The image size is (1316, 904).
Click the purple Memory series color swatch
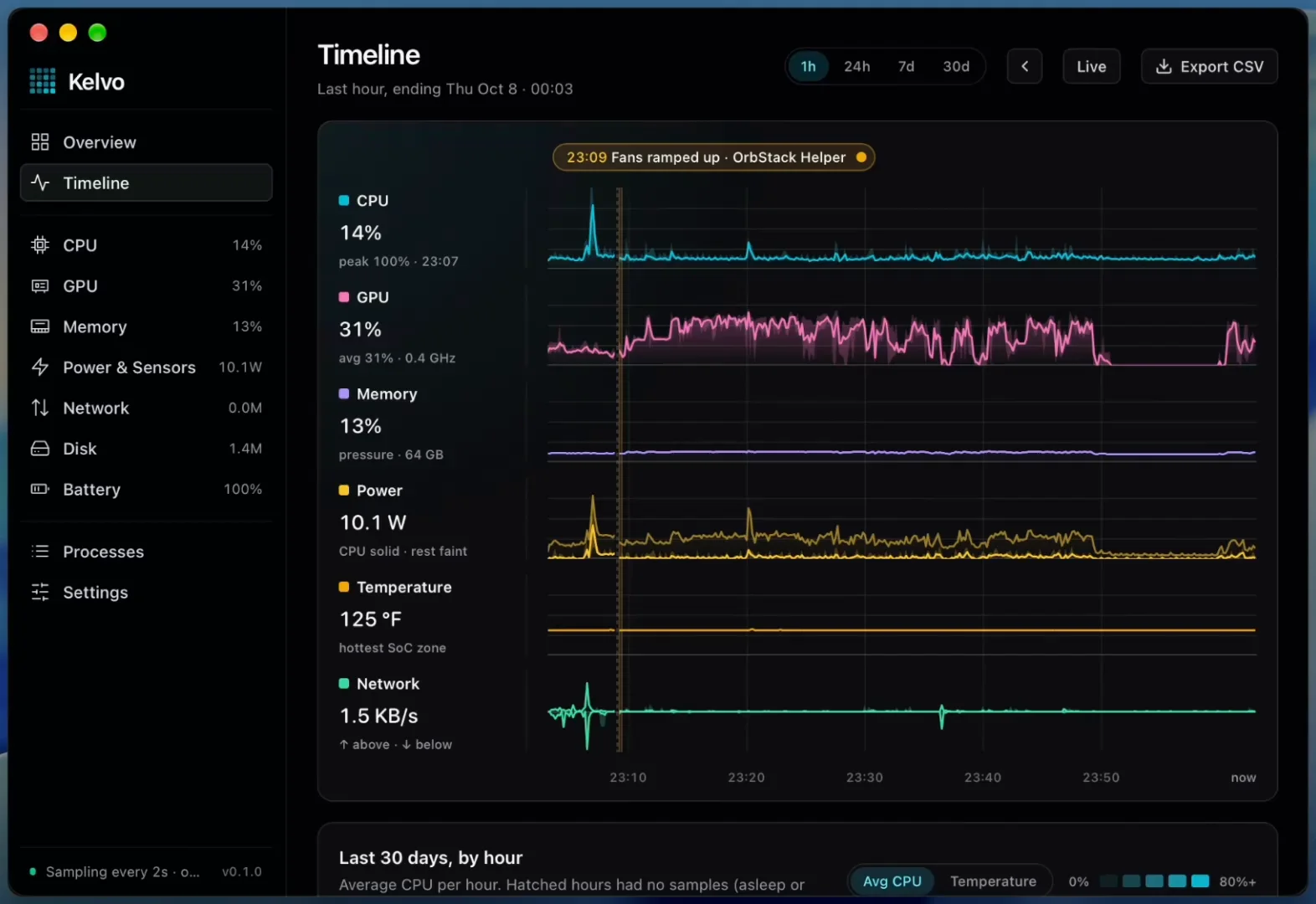click(x=343, y=394)
